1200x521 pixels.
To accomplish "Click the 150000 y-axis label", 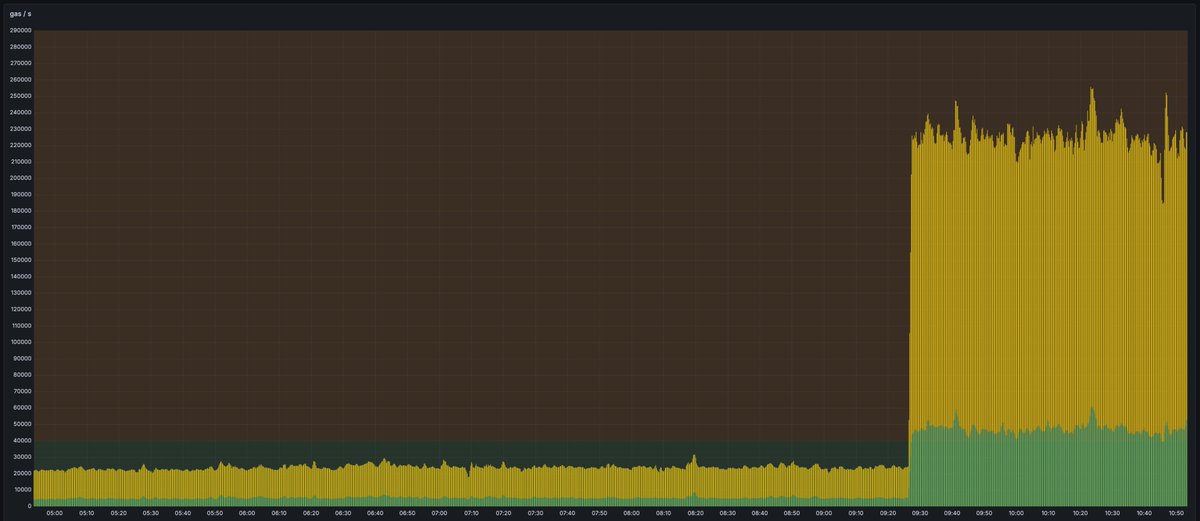I will (20, 260).
